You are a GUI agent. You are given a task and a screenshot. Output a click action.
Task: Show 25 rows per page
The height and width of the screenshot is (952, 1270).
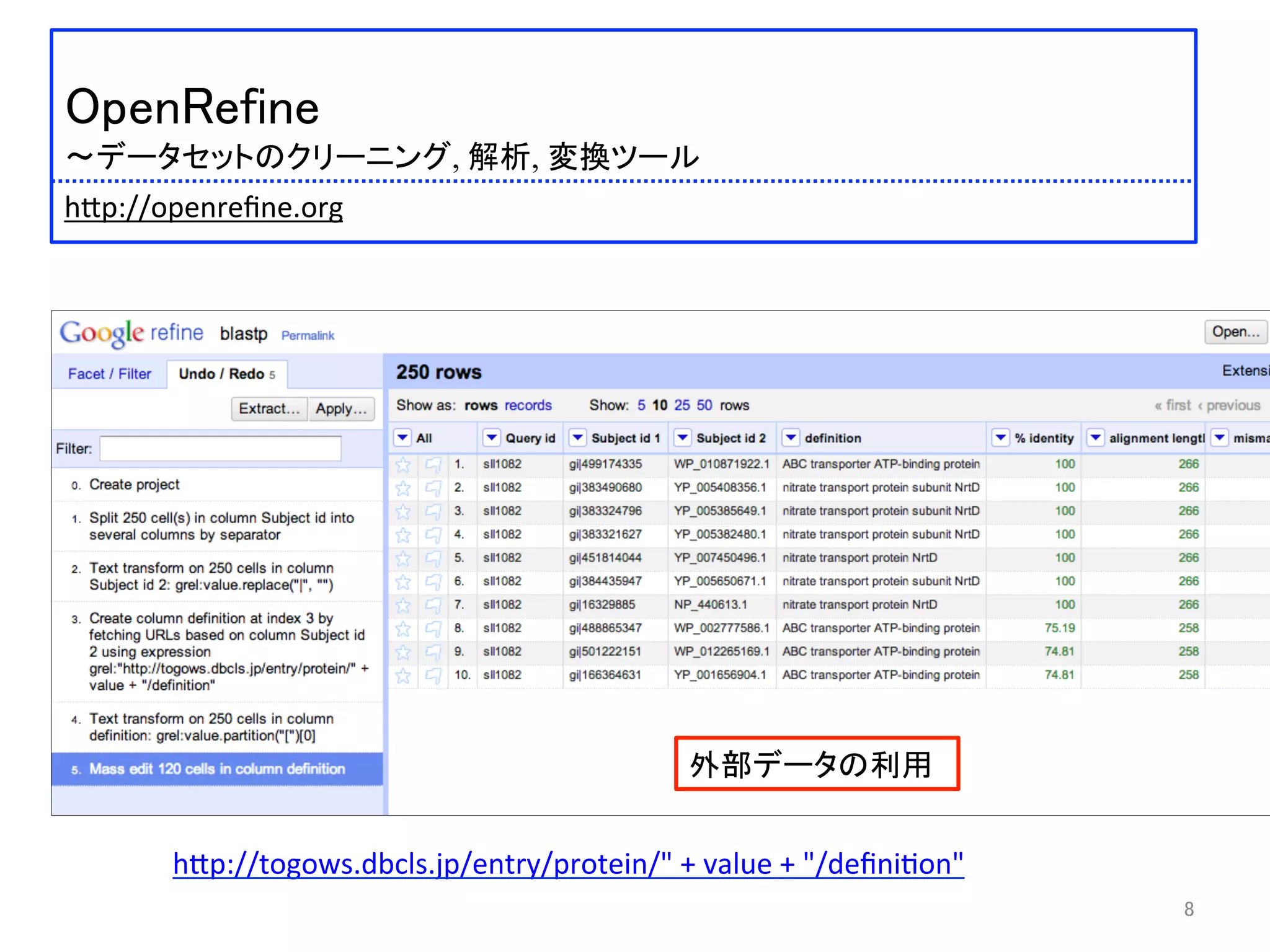click(682, 405)
